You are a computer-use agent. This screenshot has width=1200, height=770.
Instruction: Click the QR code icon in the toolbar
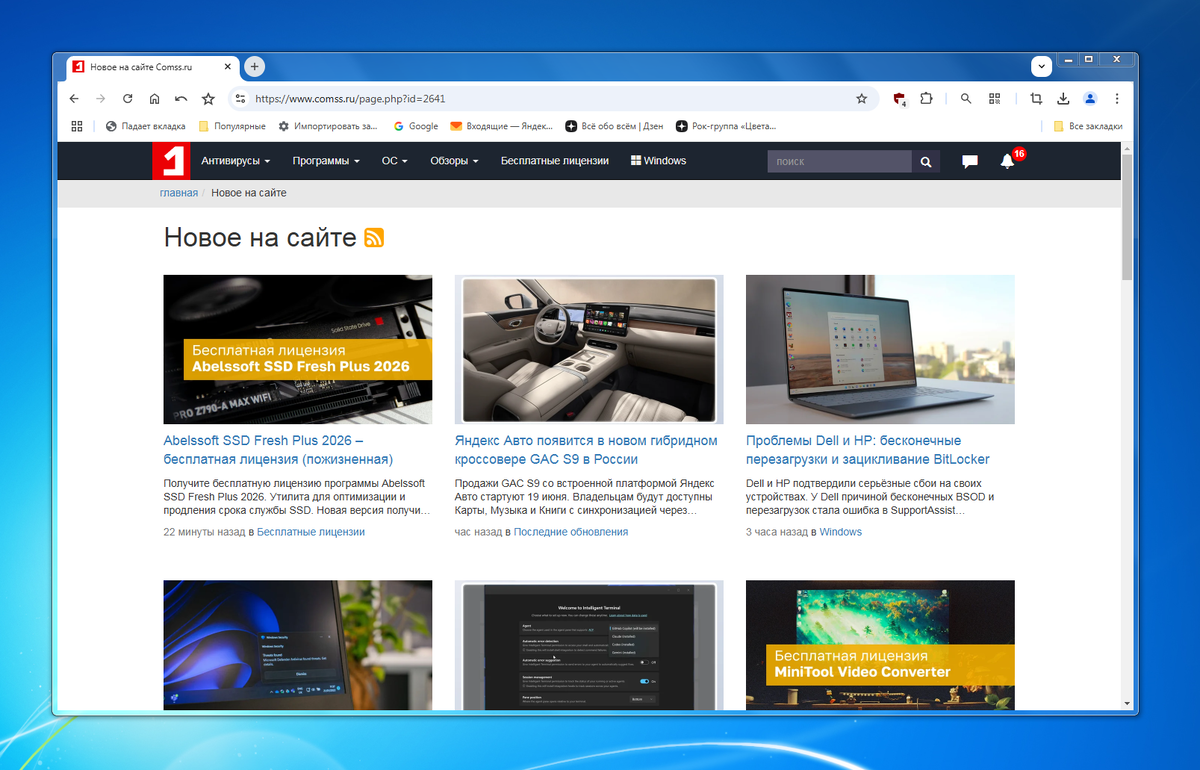click(994, 99)
